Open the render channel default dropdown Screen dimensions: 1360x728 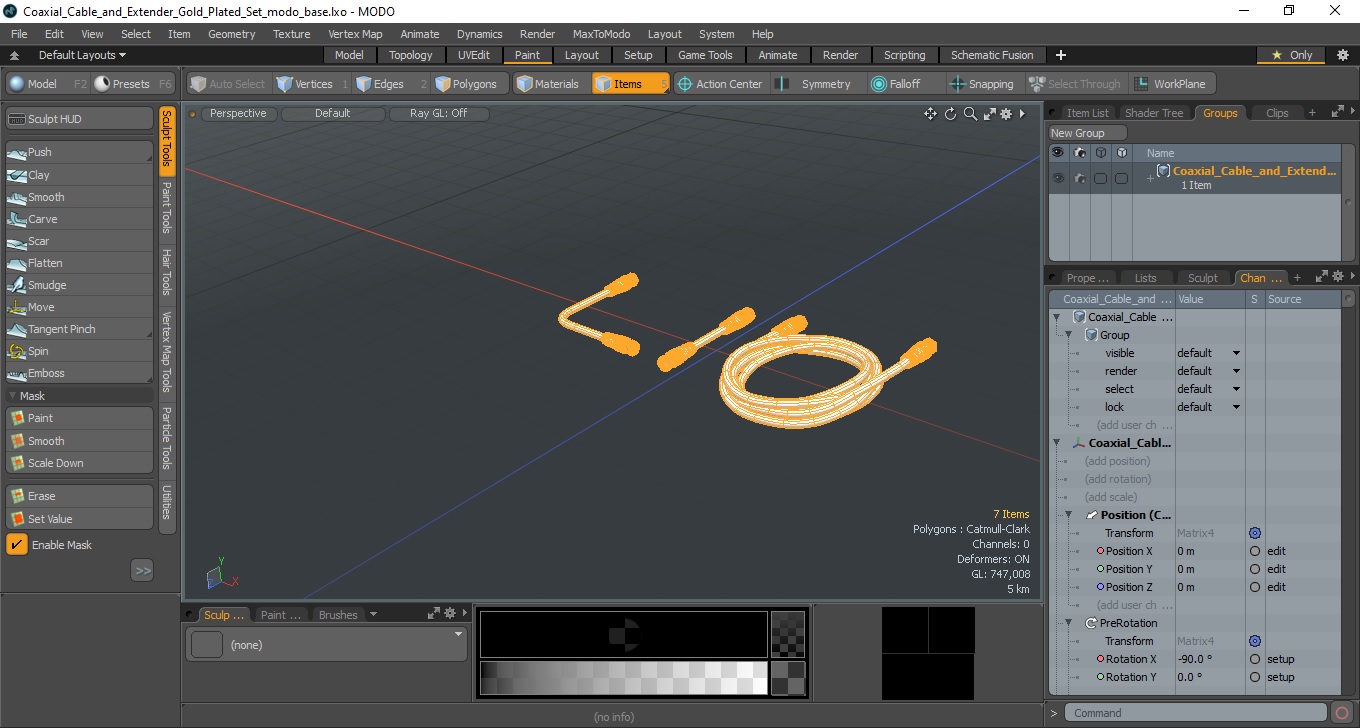coord(1209,371)
